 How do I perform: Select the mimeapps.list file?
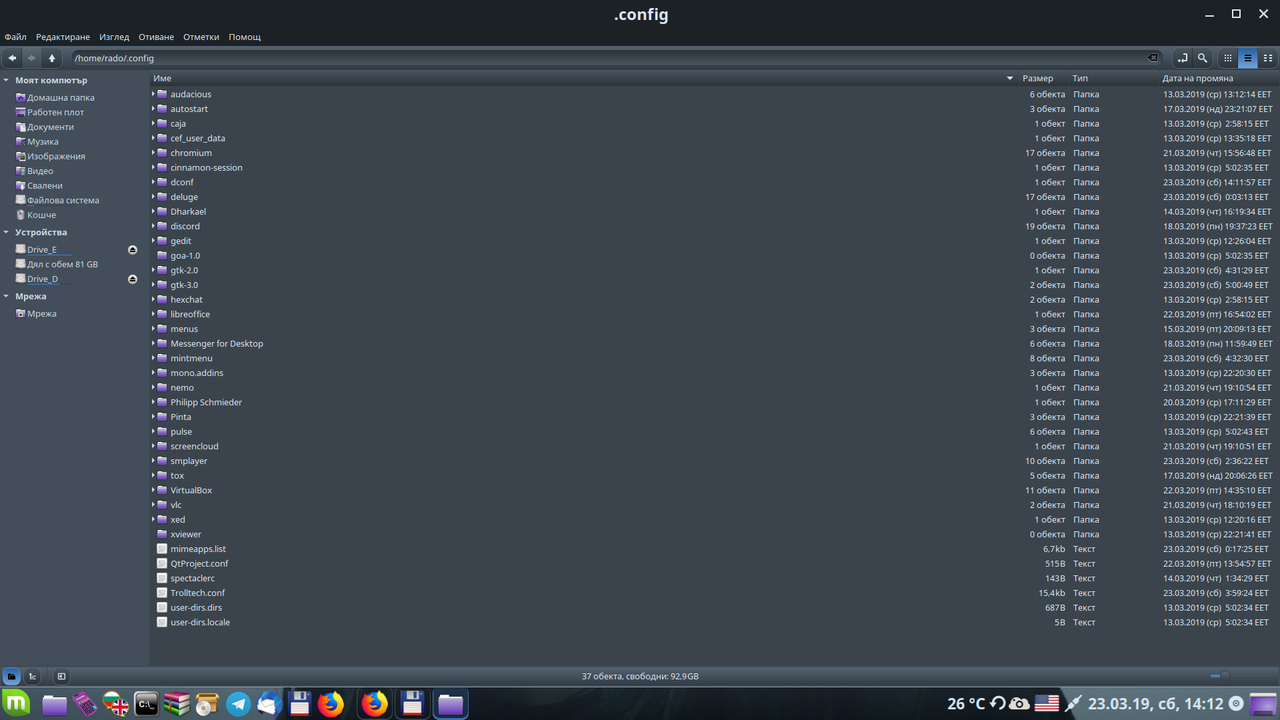[x=198, y=549]
